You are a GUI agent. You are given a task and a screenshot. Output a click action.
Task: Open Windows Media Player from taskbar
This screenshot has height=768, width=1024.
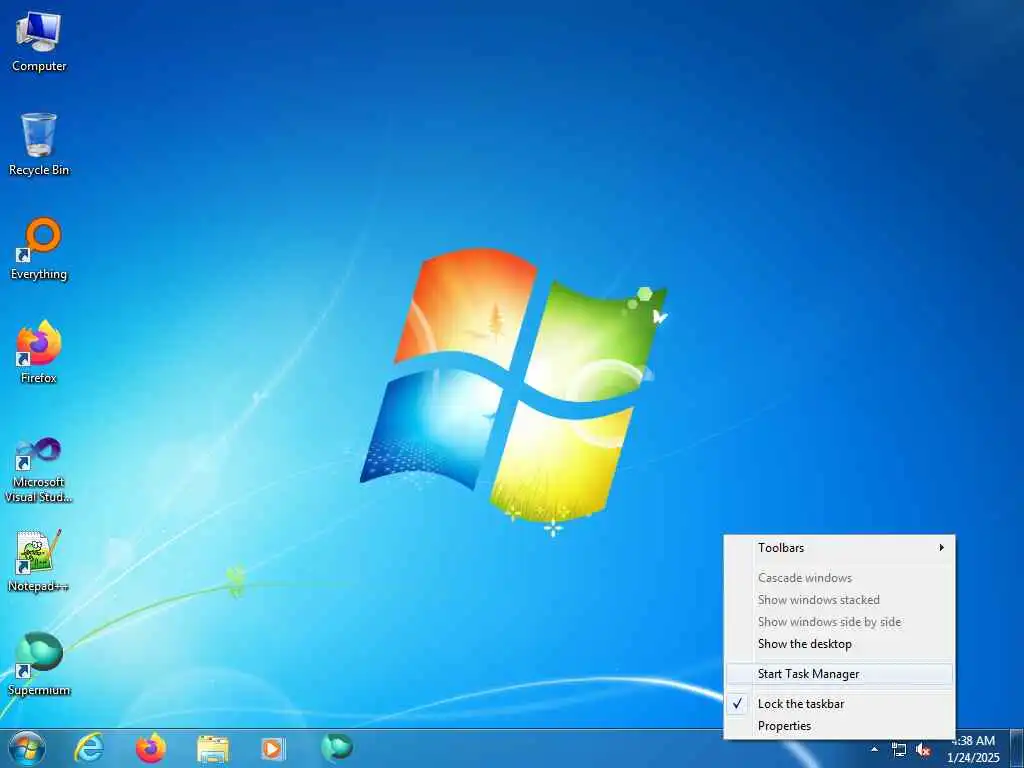273,749
